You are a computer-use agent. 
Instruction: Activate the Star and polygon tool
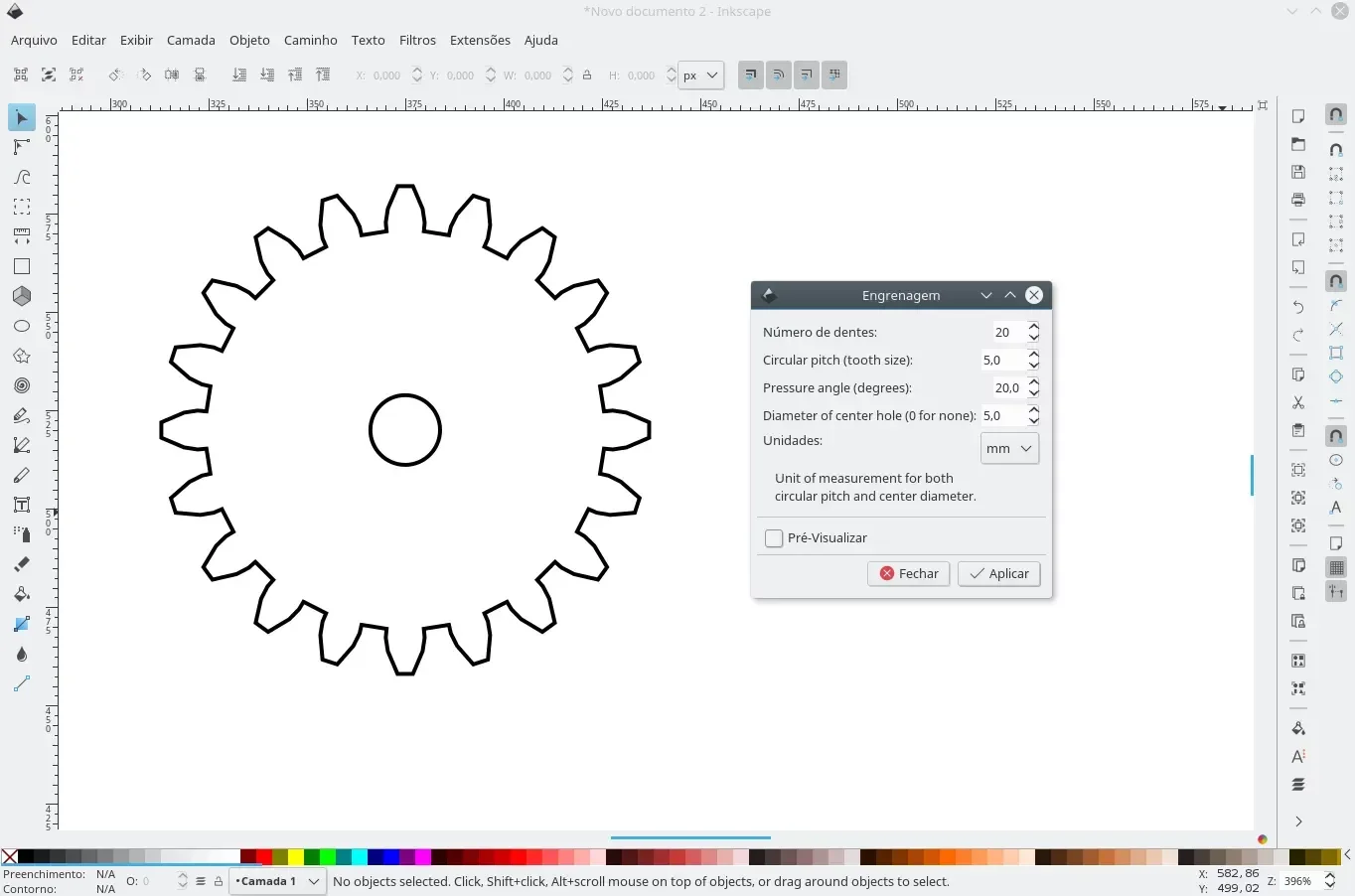[x=21, y=356]
